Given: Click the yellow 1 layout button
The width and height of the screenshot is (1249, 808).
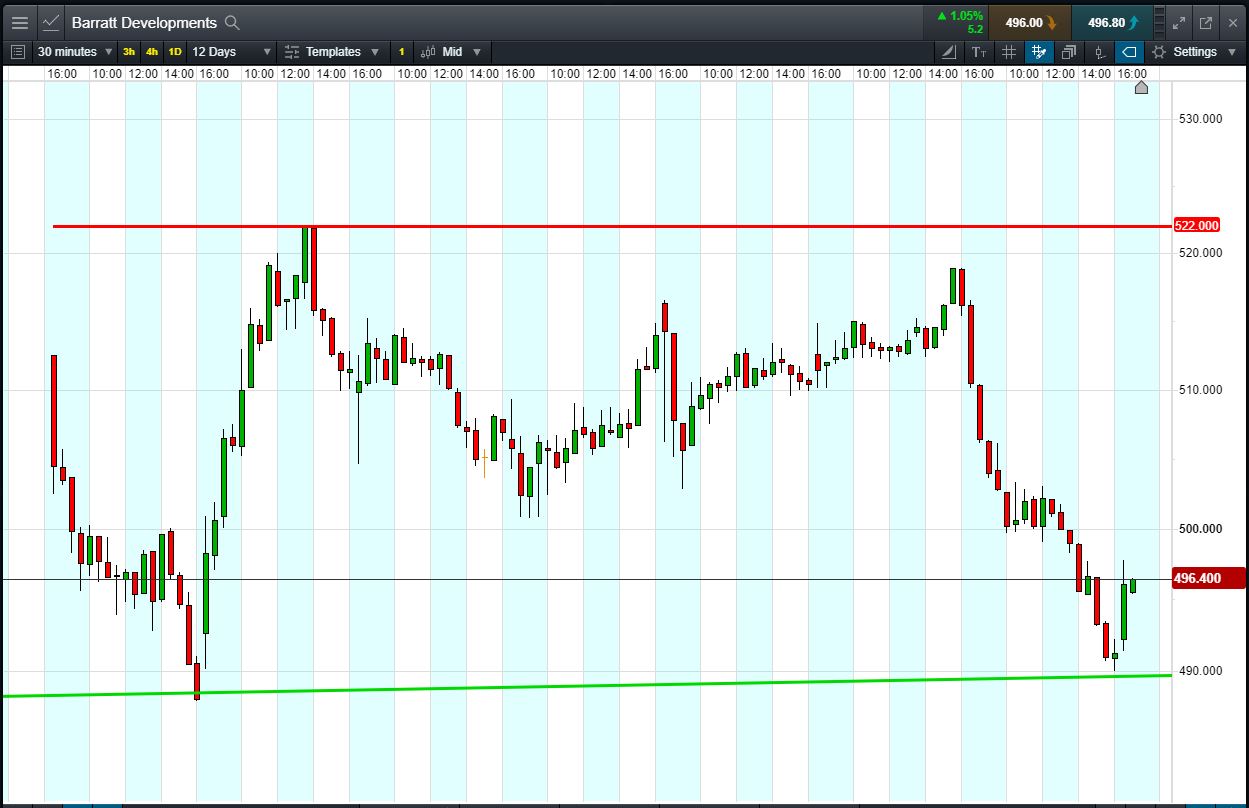Looking at the screenshot, I should tap(402, 52).
